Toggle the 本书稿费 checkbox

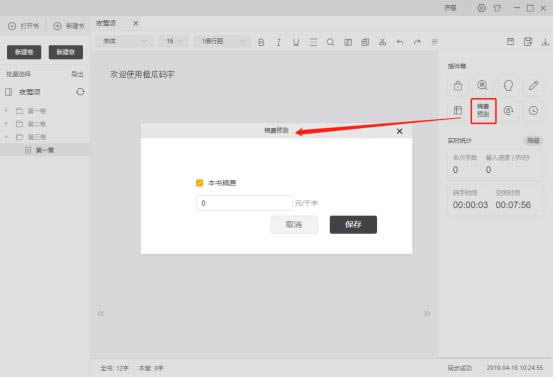tap(199, 183)
